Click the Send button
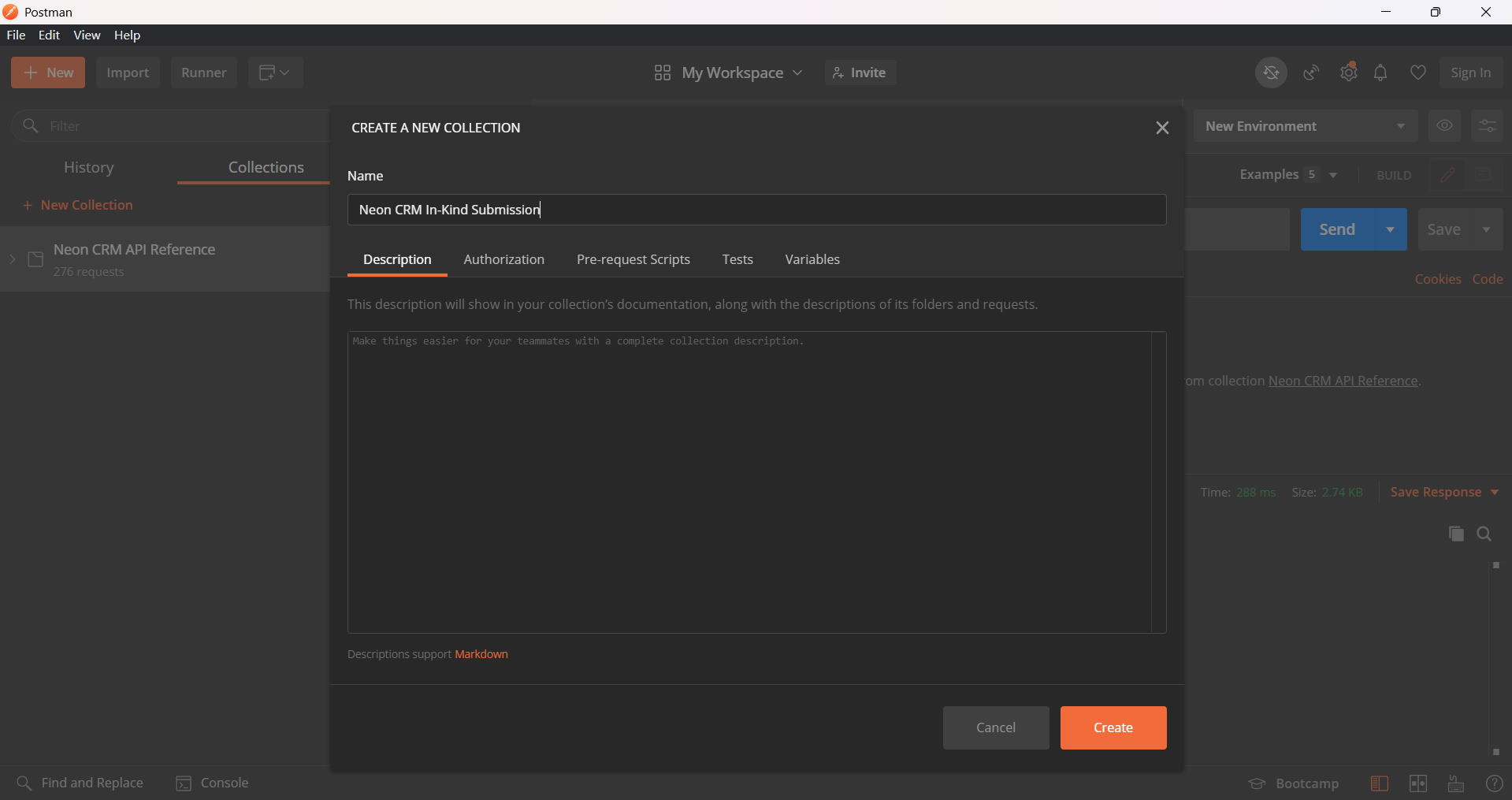 point(1337,229)
